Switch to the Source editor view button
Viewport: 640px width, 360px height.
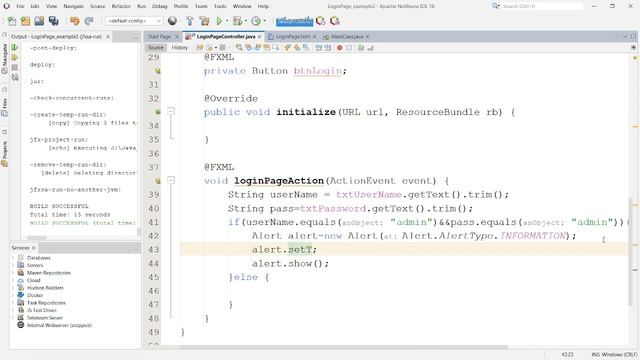coord(156,48)
